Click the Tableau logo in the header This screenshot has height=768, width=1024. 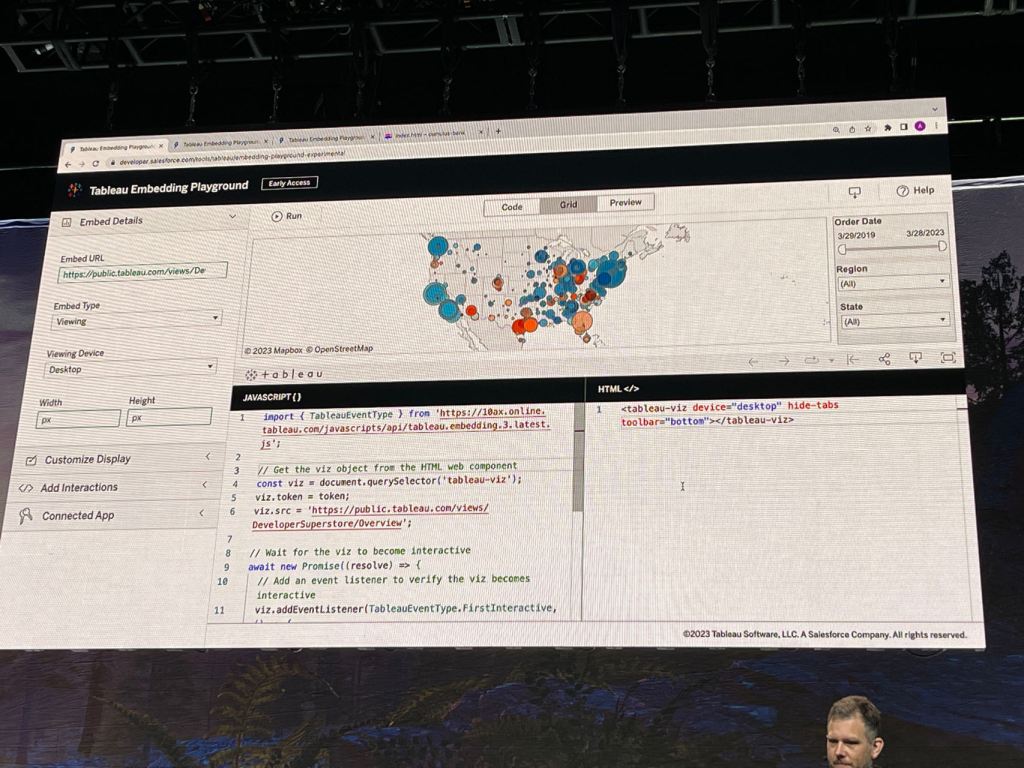75,189
